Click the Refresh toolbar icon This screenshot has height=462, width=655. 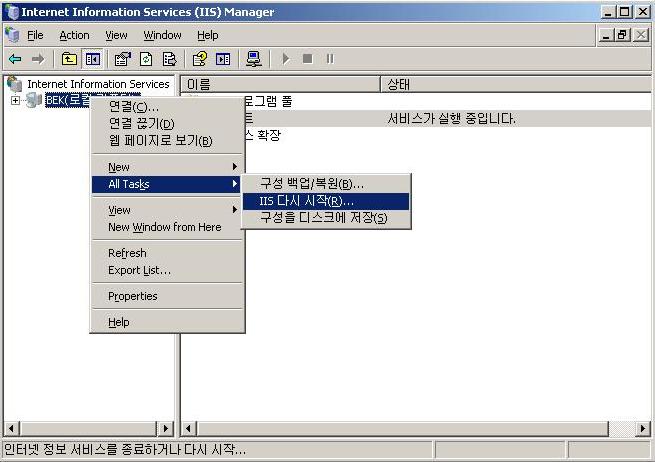point(146,59)
